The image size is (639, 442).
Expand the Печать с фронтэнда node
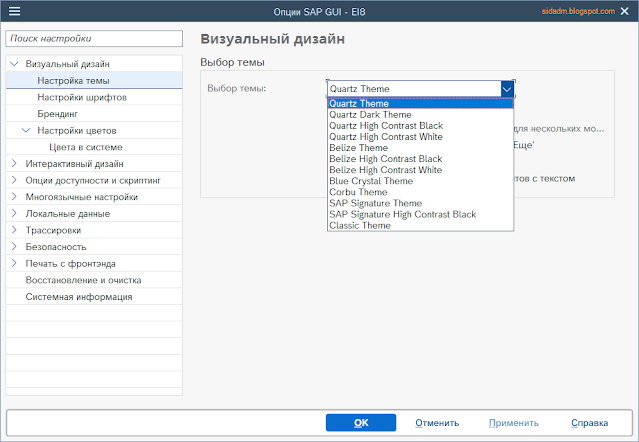coord(14,263)
